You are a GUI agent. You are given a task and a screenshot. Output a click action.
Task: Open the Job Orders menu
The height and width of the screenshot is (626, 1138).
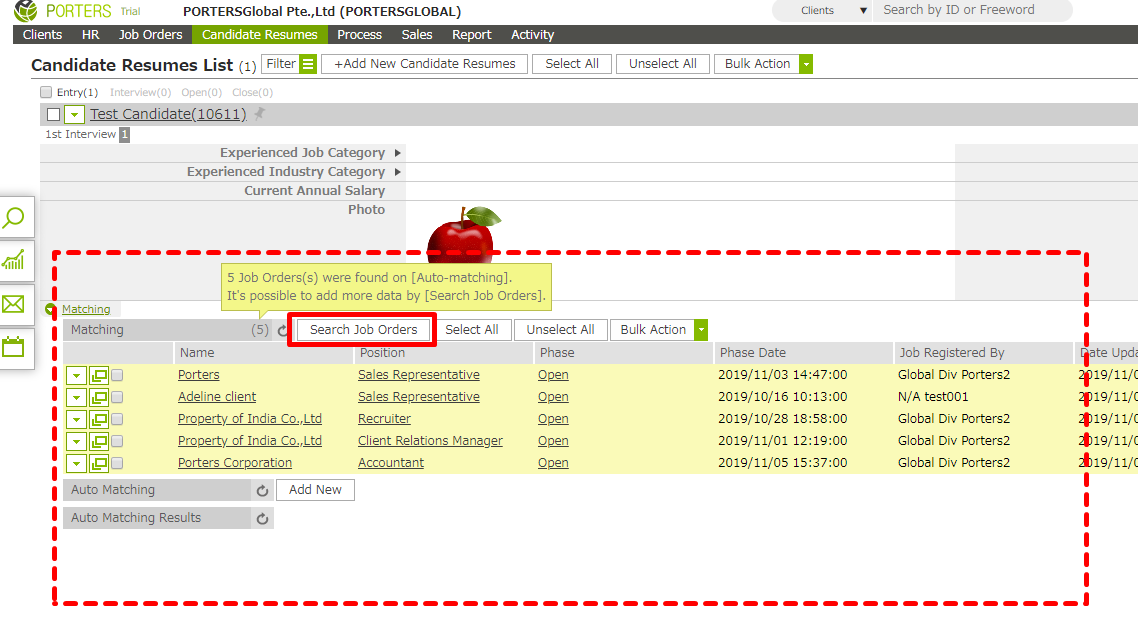click(x=150, y=35)
